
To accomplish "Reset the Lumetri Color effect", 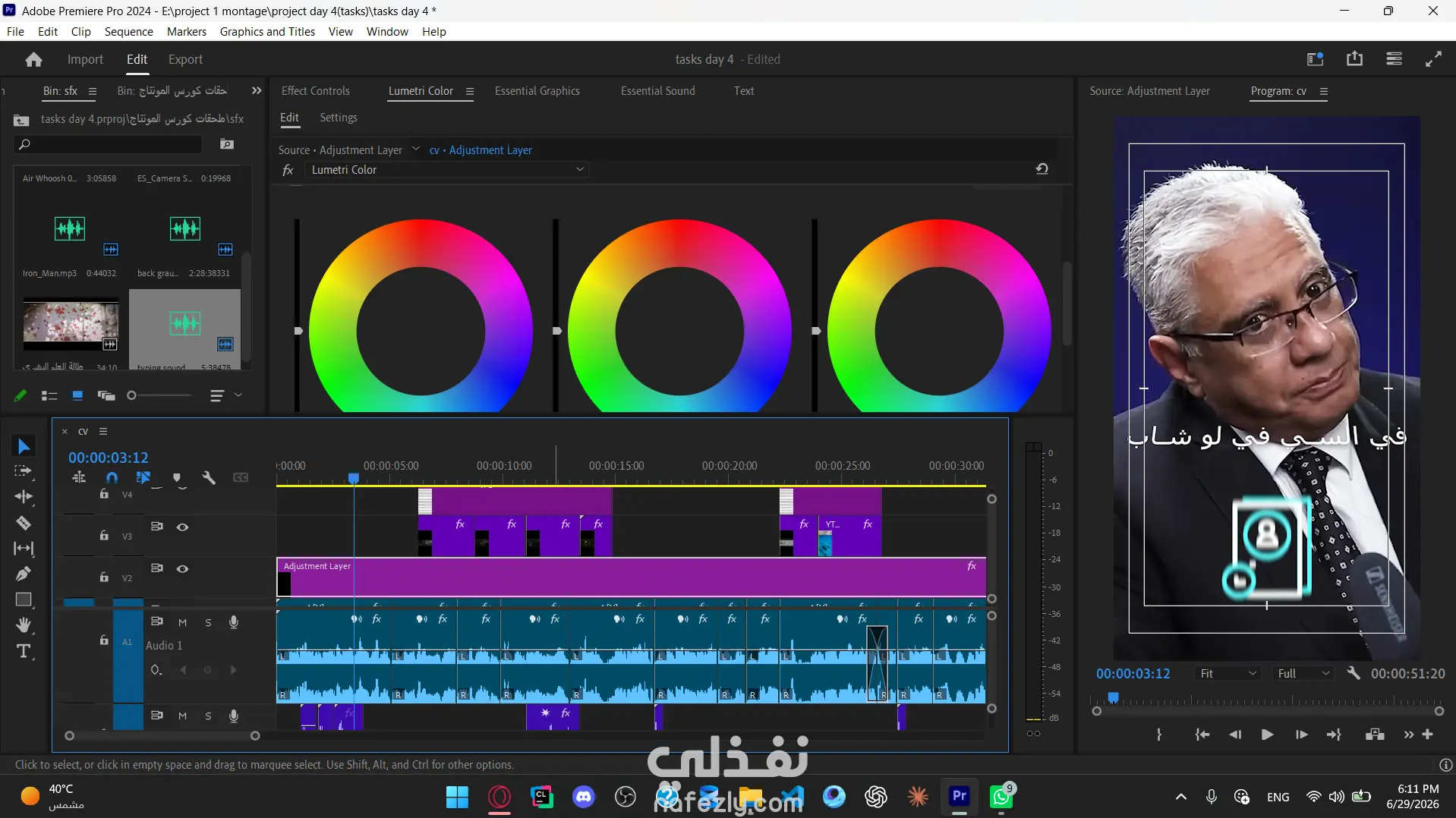I will click(1042, 169).
